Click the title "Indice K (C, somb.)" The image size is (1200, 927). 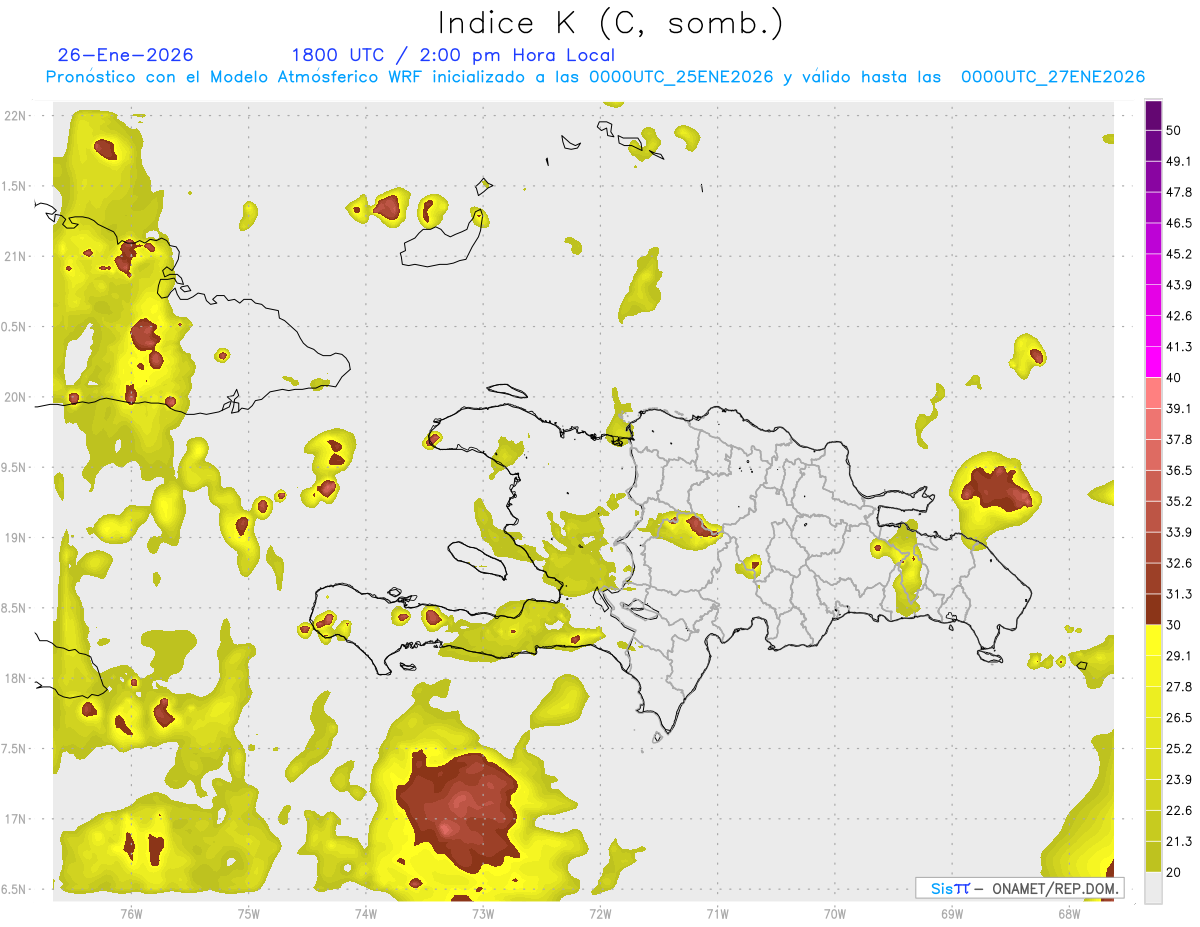[x=611, y=23]
